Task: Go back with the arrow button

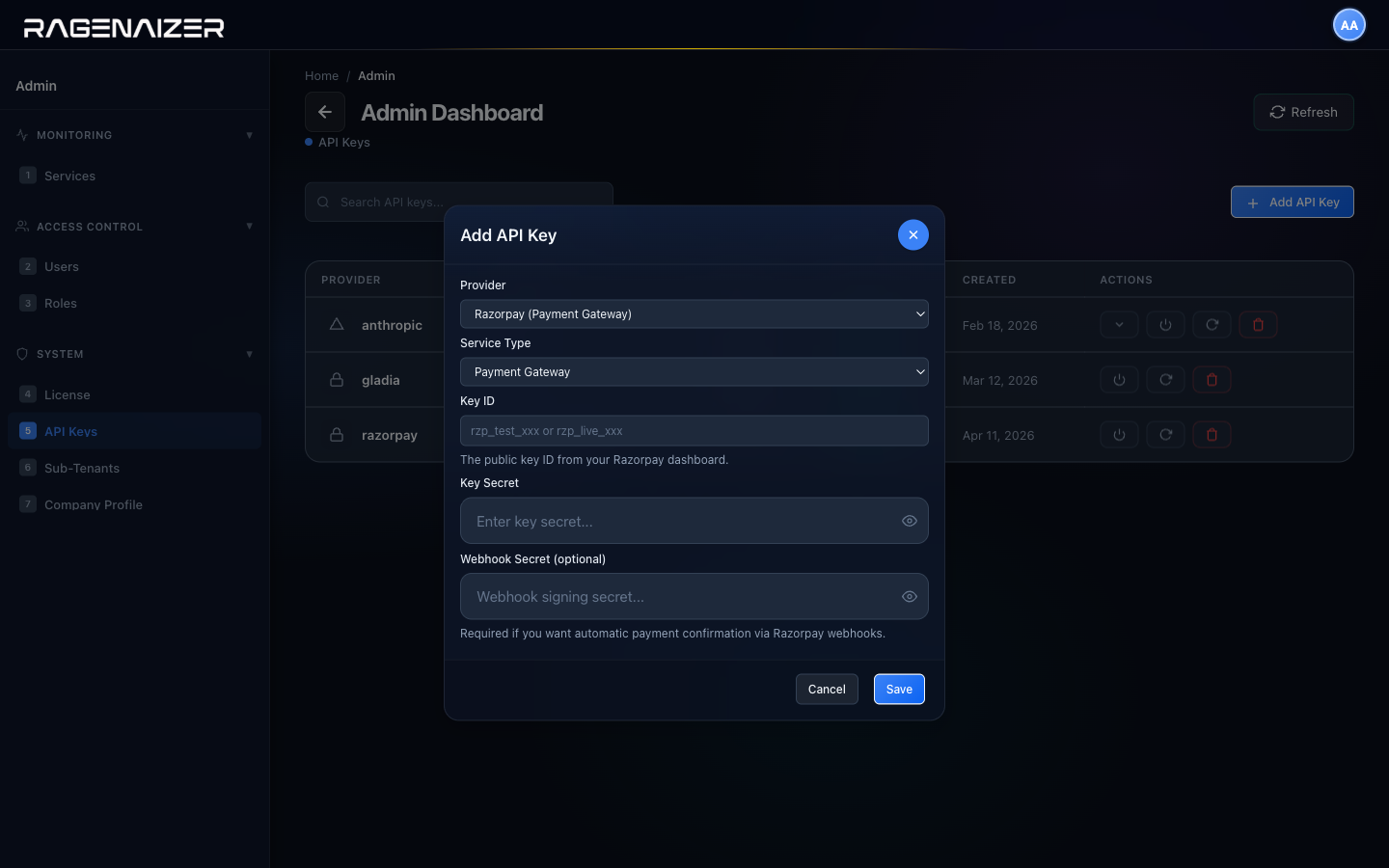Action: [325, 112]
